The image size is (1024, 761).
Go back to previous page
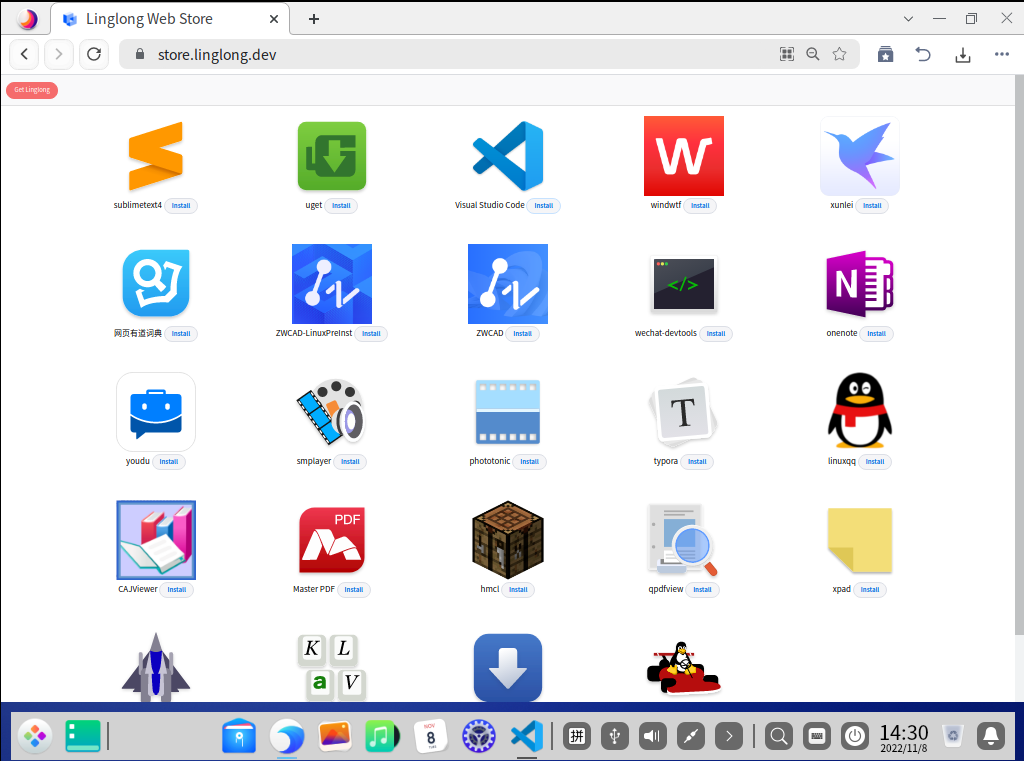24,54
